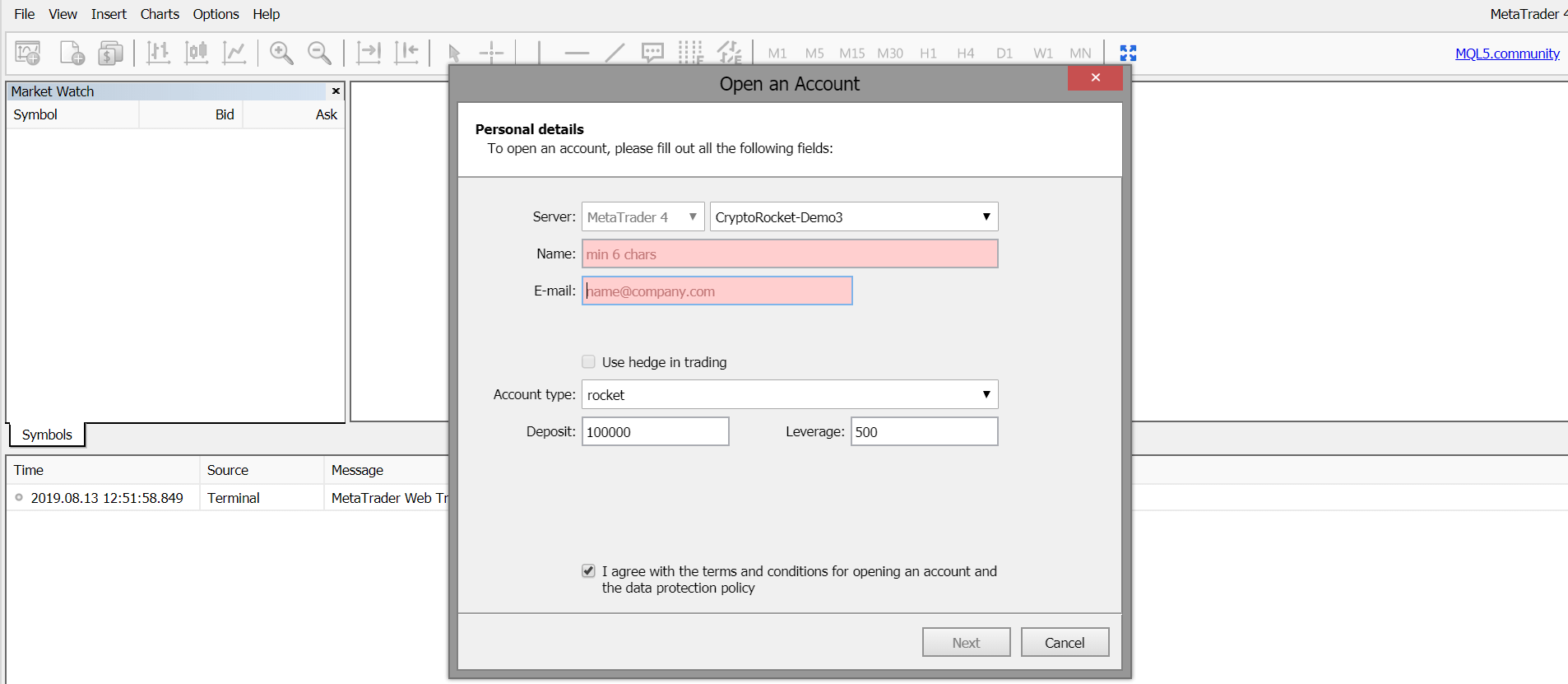1568x684 pixels.
Task: Click the new document with plus icon
Action: click(x=72, y=53)
